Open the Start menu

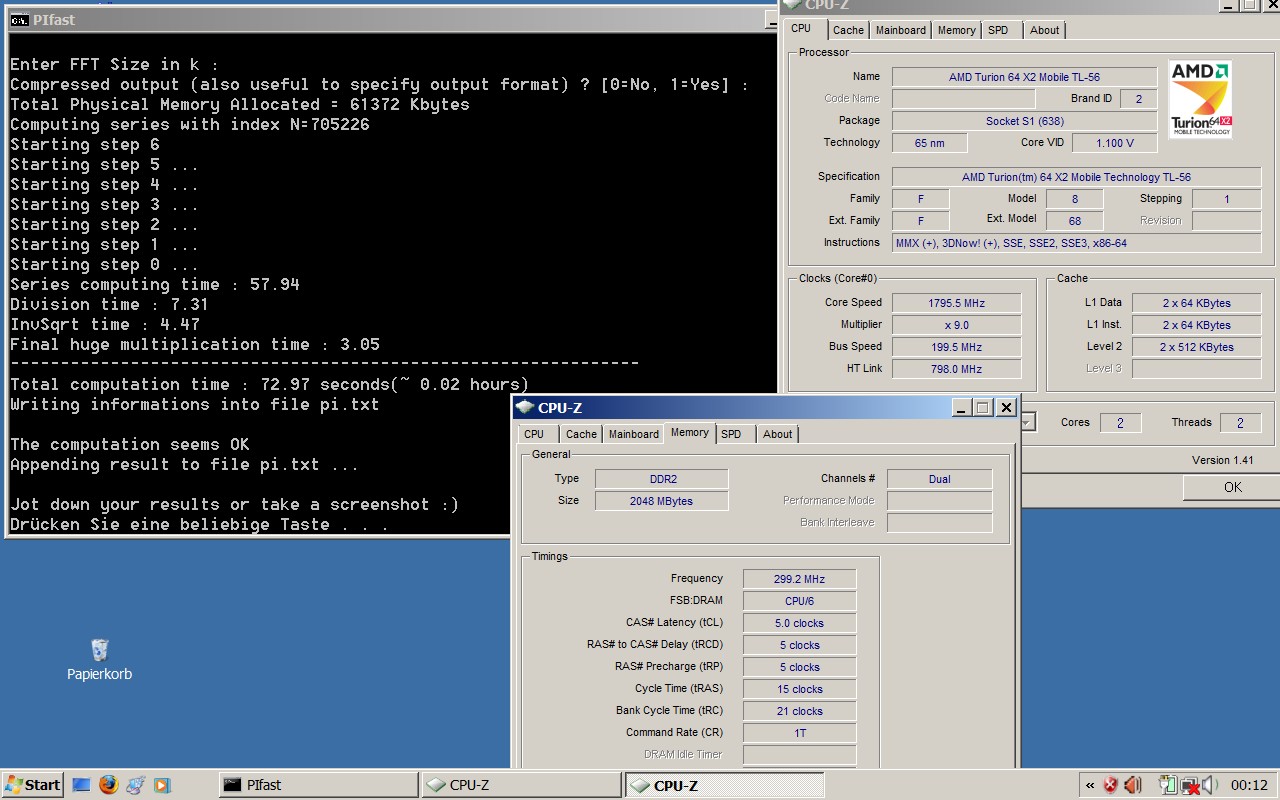(x=33, y=785)
